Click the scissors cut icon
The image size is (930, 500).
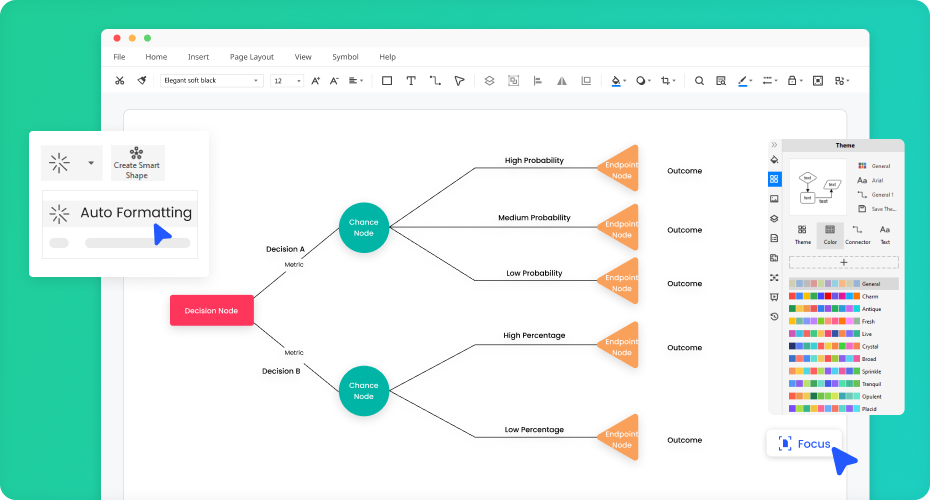point(119,80)
